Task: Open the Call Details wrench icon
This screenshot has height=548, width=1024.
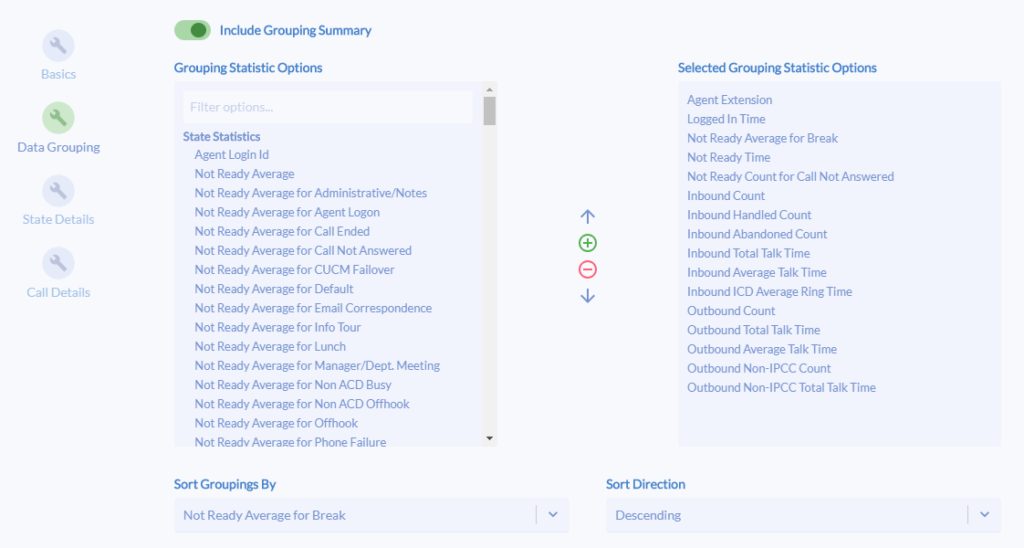Action: tap(58, 263)
